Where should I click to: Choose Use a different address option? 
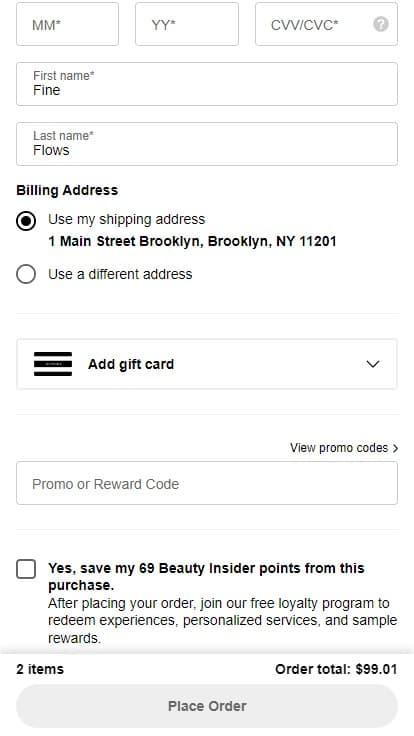(26, 274)
